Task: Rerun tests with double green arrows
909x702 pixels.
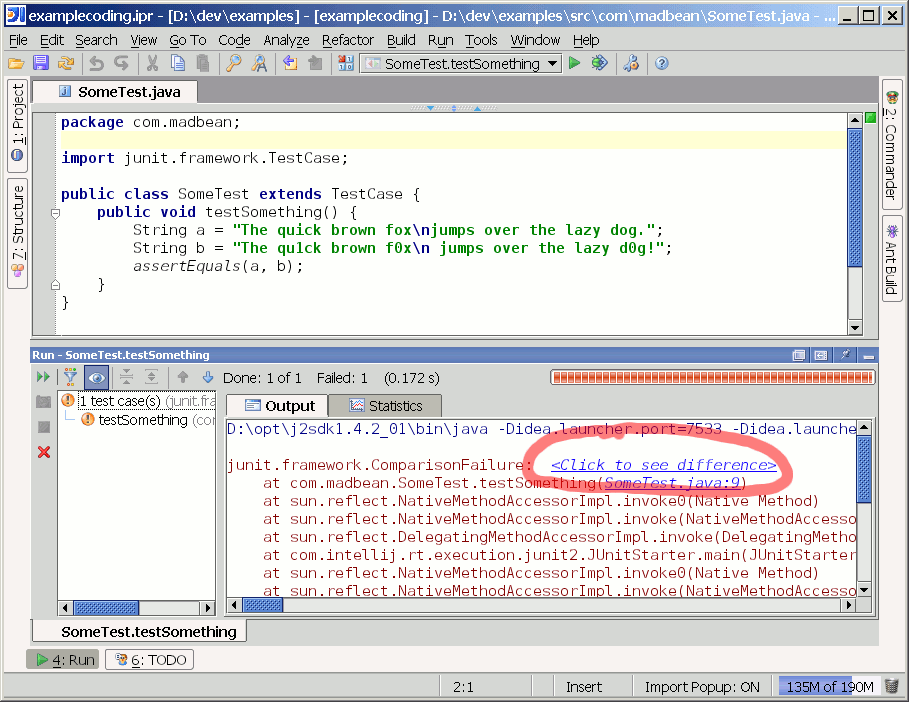Action: coord(43,377)
